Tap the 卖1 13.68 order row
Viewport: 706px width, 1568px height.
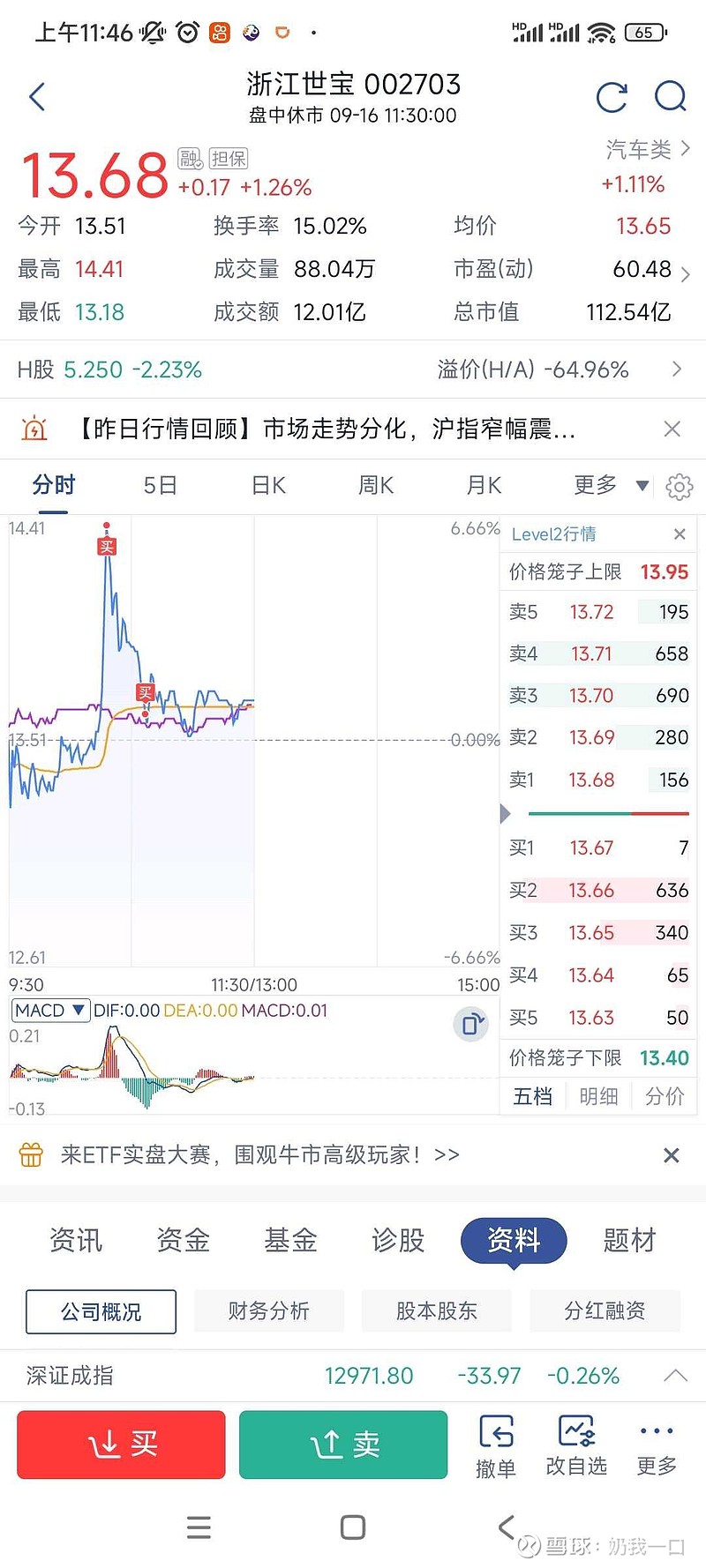[598, 780]
